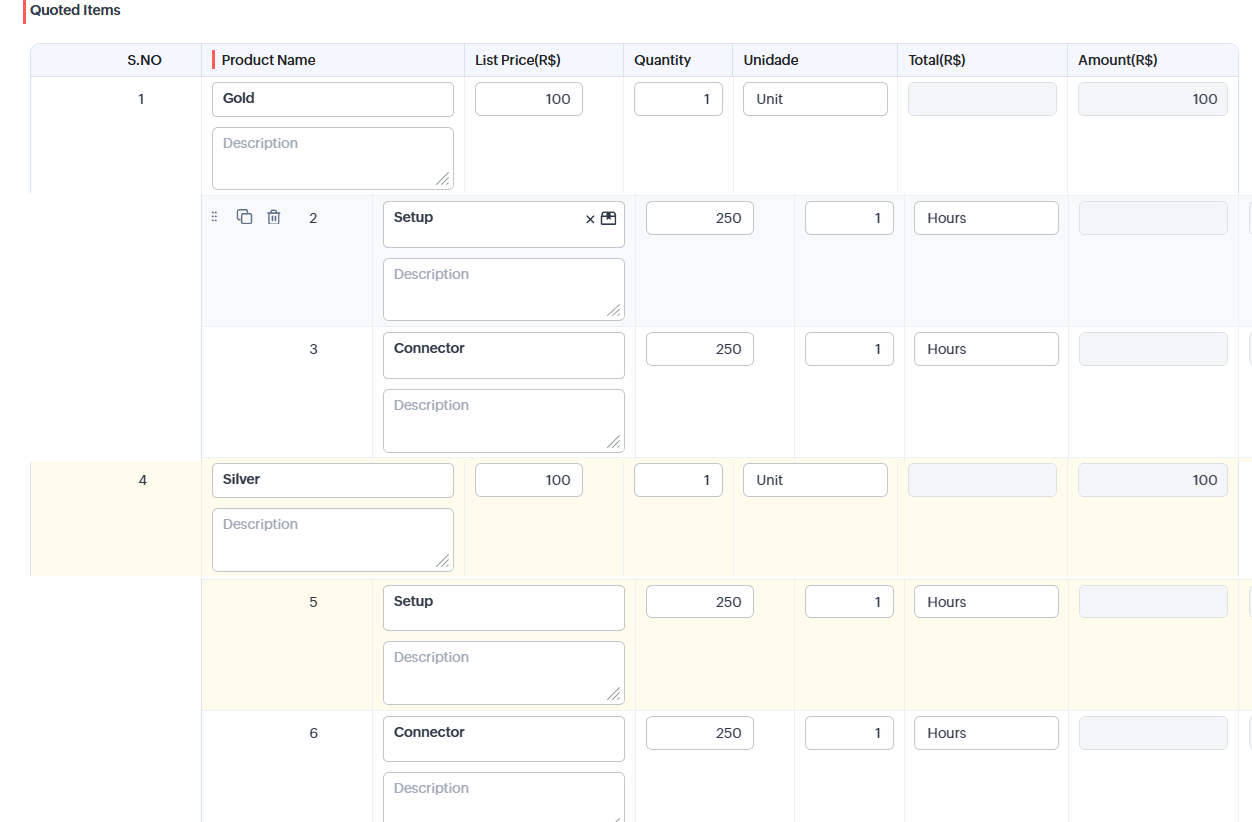Click the Hours unit field in row 2
The image size is (1252, 822).
coord(986,218)
